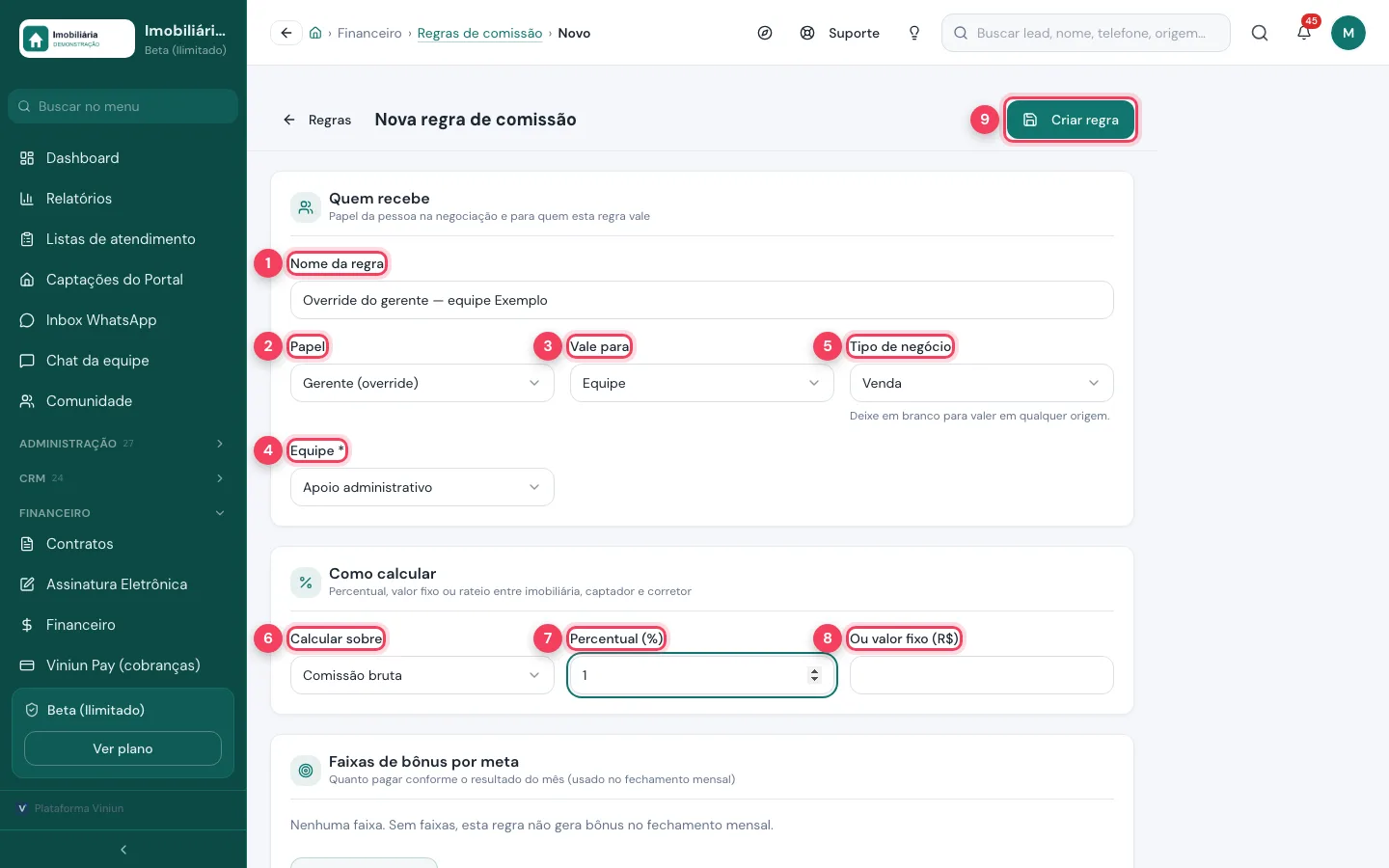
Task: Click the Regras de comissão breadcrumb link
Action: (479, 33)
